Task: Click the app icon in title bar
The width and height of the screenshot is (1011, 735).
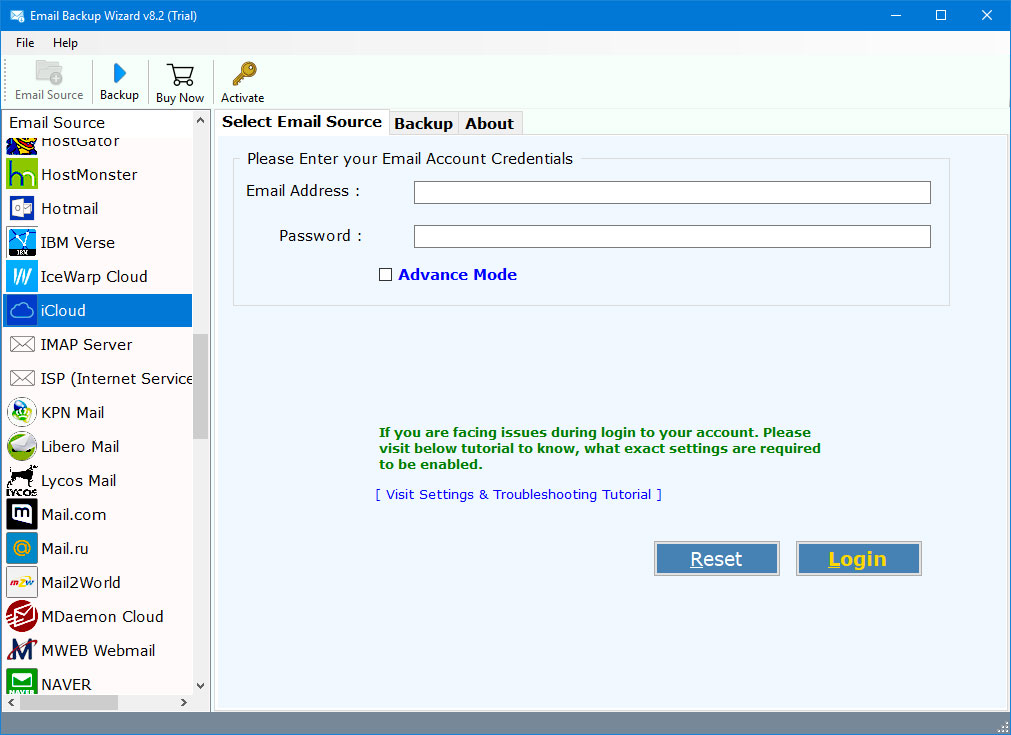Action: point(17,15)
